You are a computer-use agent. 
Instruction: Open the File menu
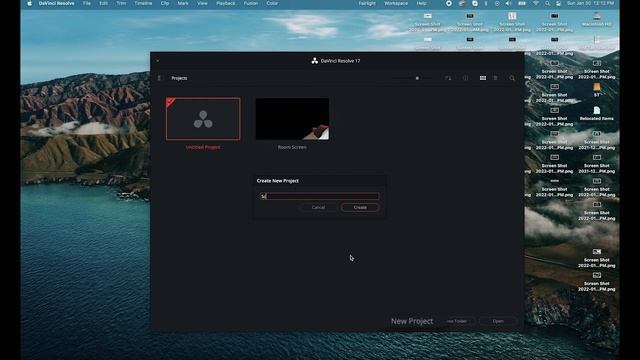[x=87, y=3]
